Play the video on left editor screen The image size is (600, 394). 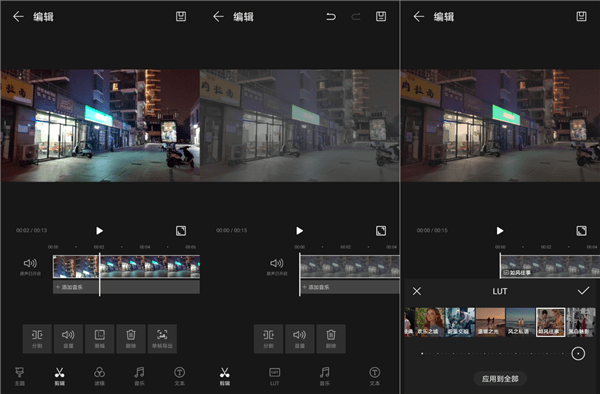point(99,231)
